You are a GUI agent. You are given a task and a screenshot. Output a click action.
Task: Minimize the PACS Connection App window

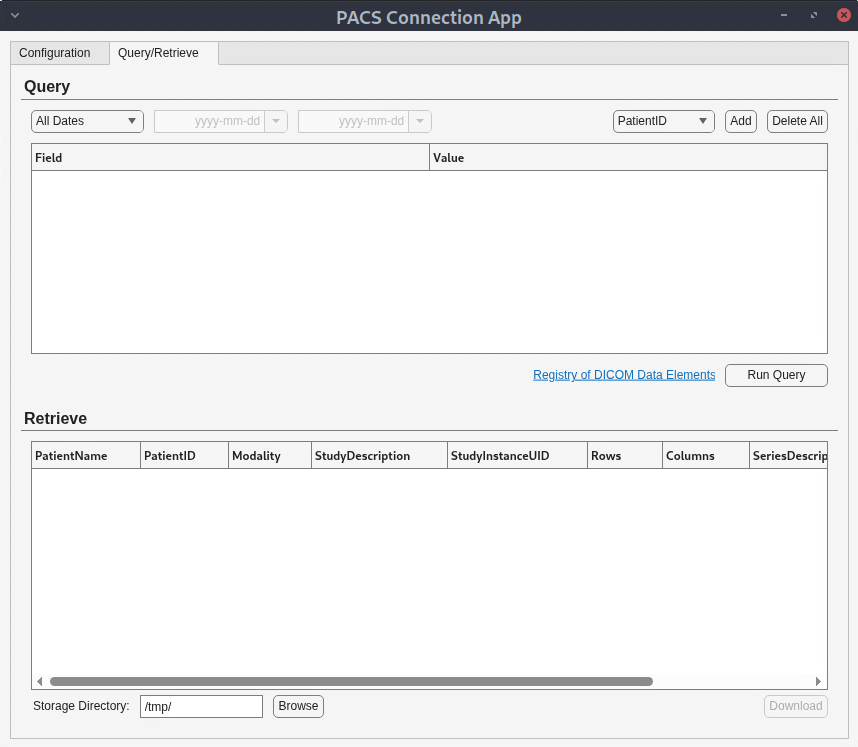point(784,15)
